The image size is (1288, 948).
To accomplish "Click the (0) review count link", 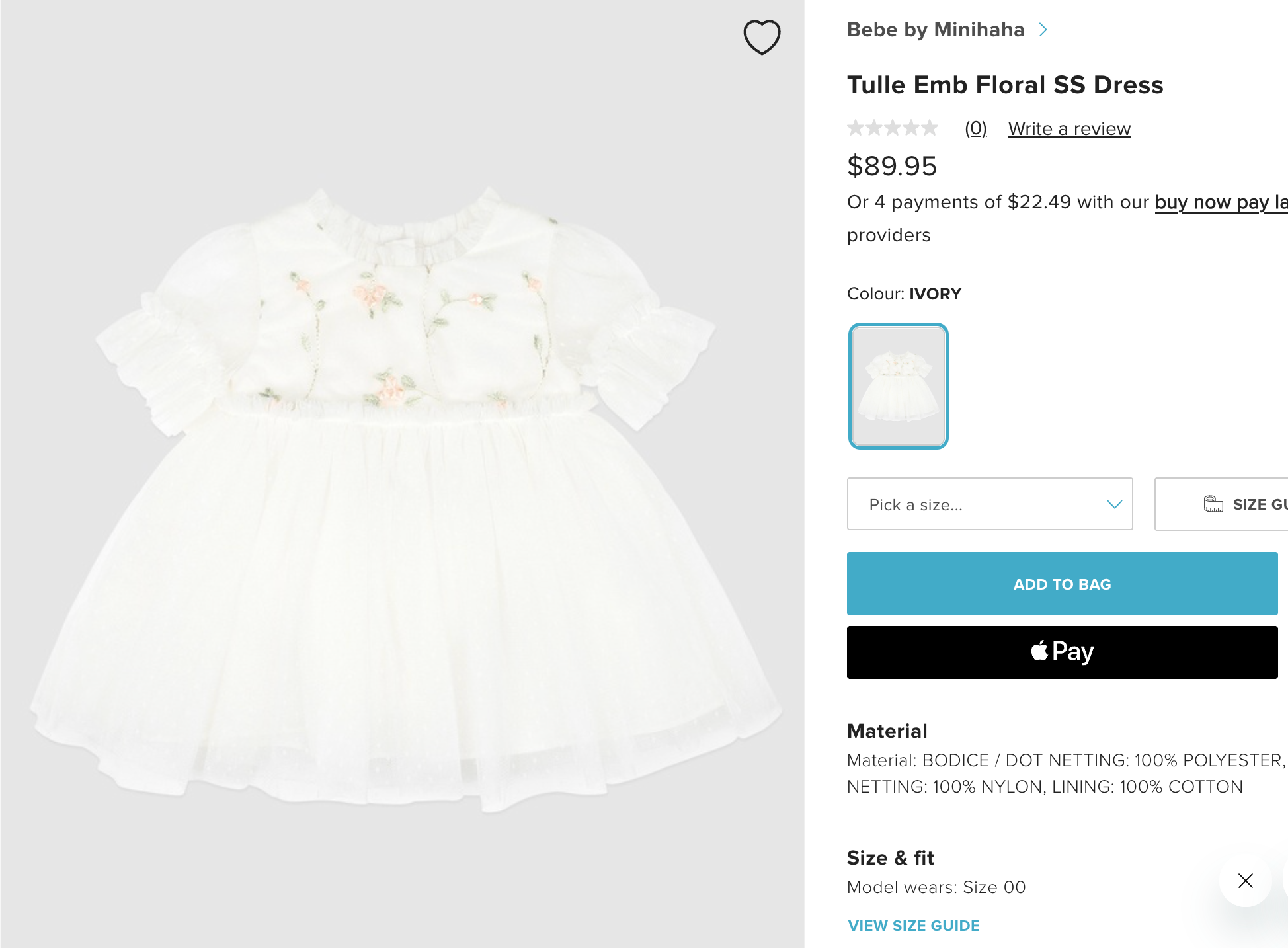I will coord(975,129).
